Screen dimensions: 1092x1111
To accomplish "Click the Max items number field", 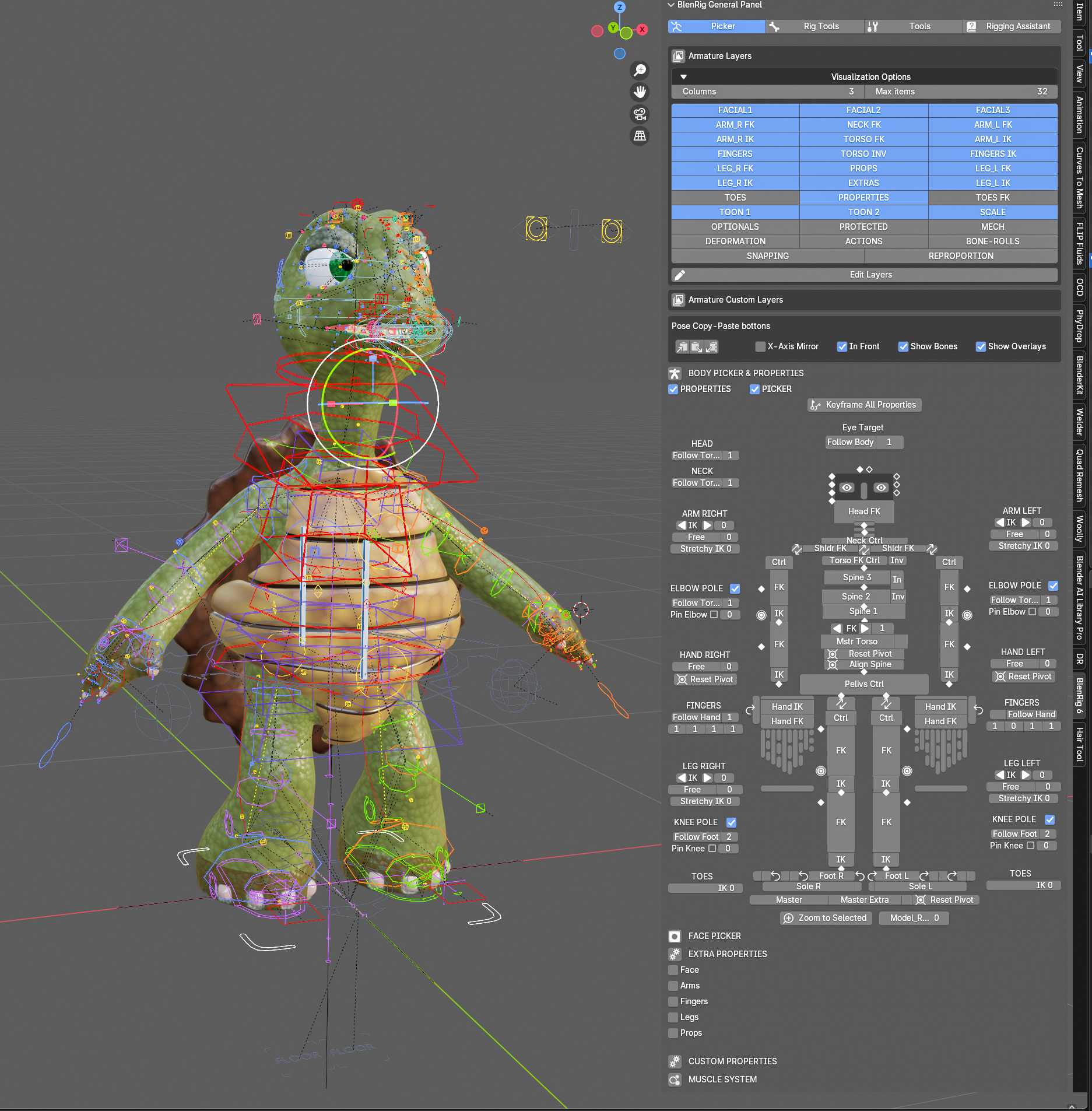I will 961,92.
